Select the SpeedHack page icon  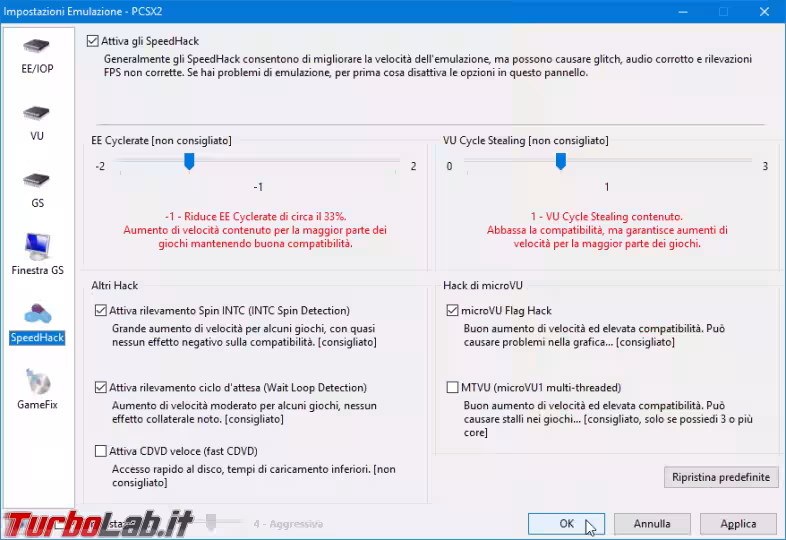(x=38, y=314)
